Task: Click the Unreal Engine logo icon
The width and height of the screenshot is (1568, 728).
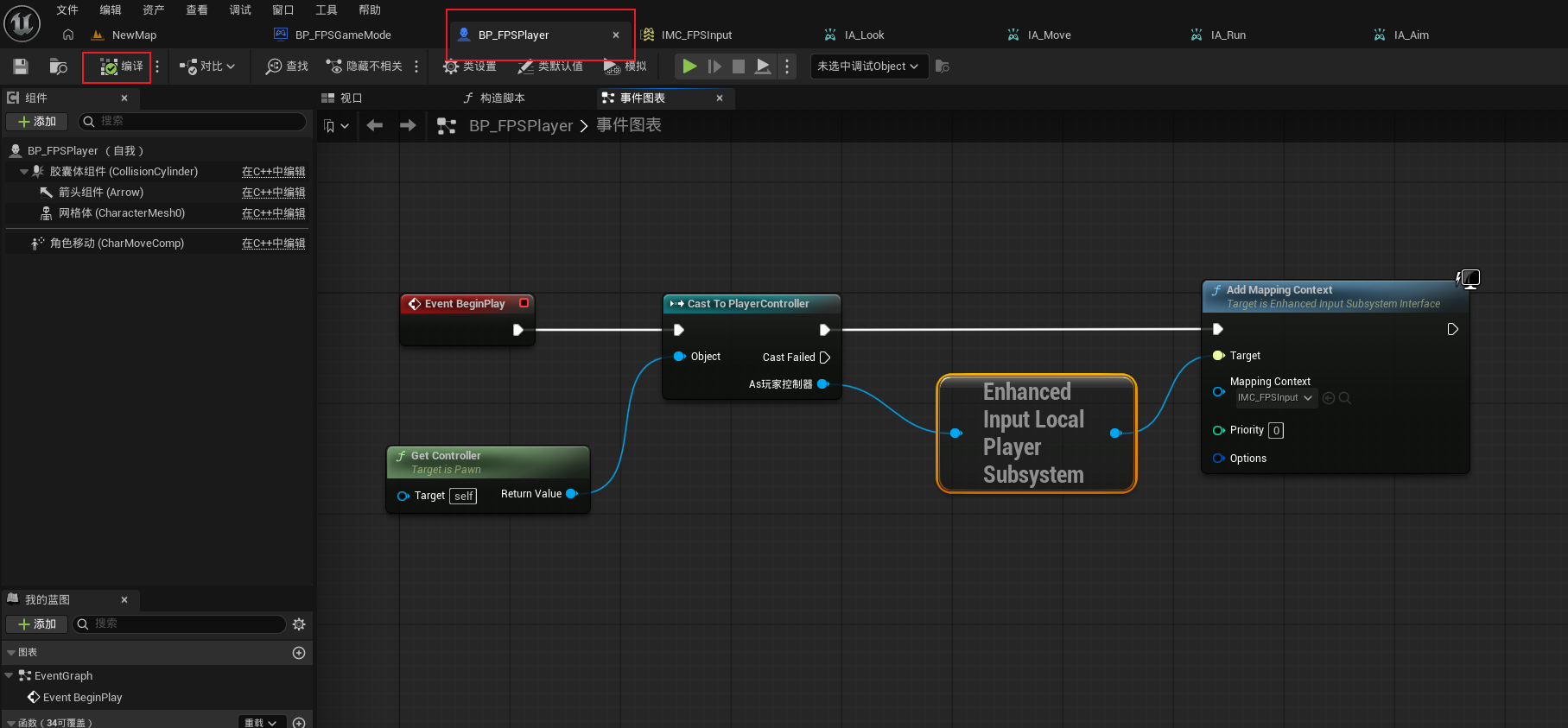Action: coord(22,23)
